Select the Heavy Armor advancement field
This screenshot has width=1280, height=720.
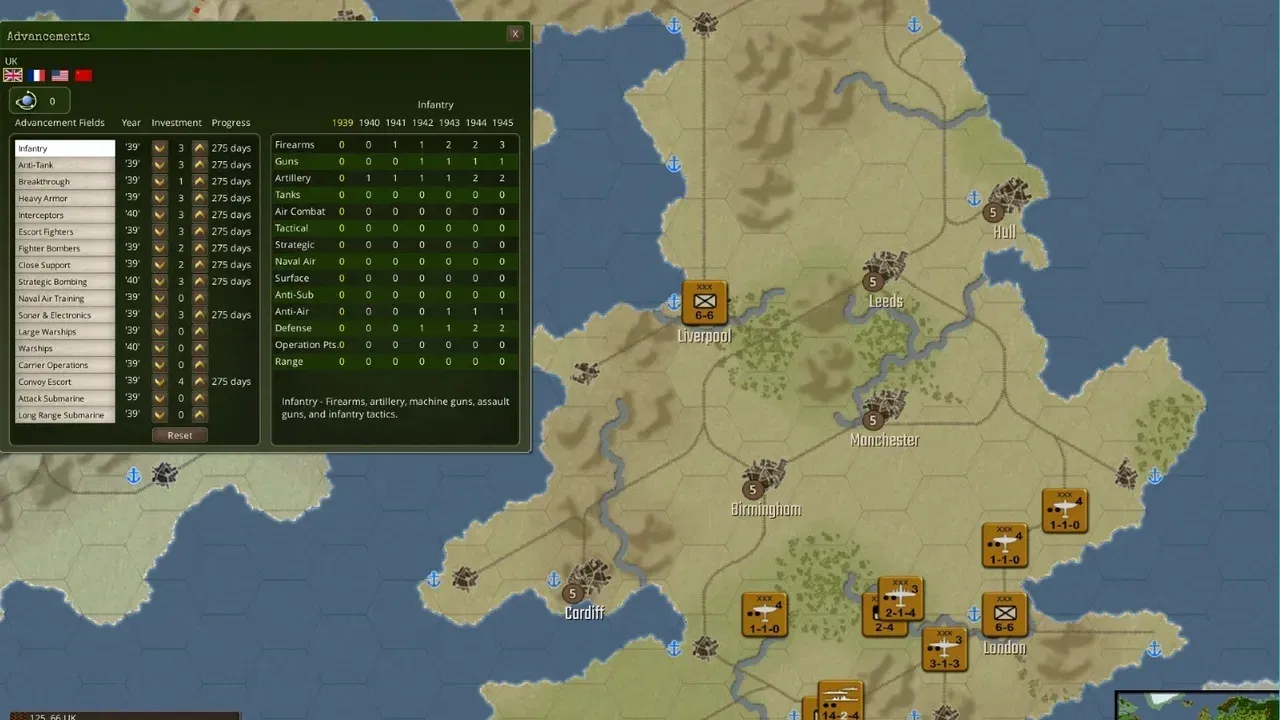(65, 198)
